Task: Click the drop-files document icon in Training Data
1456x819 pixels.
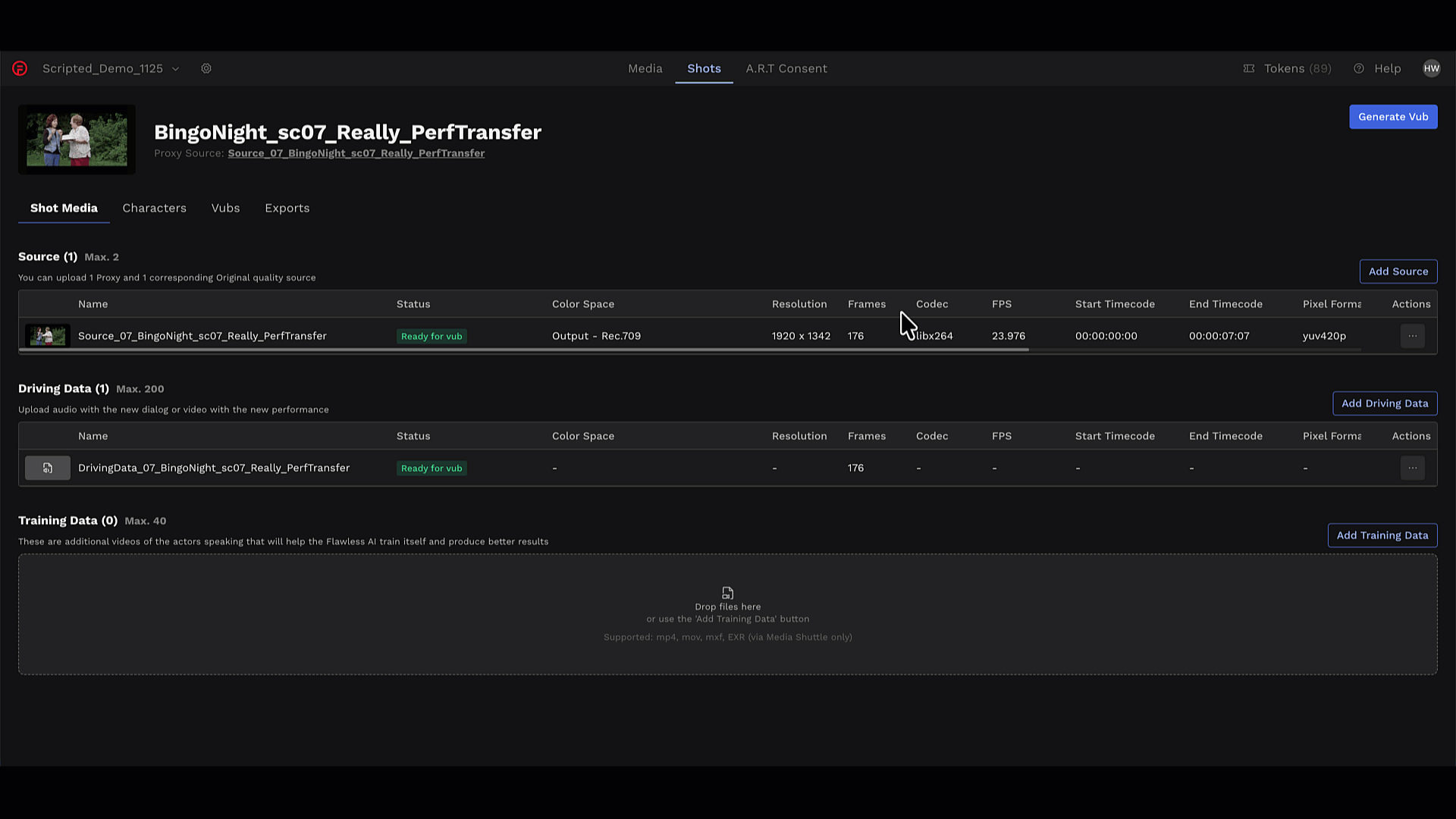Action: coord(727,593)
